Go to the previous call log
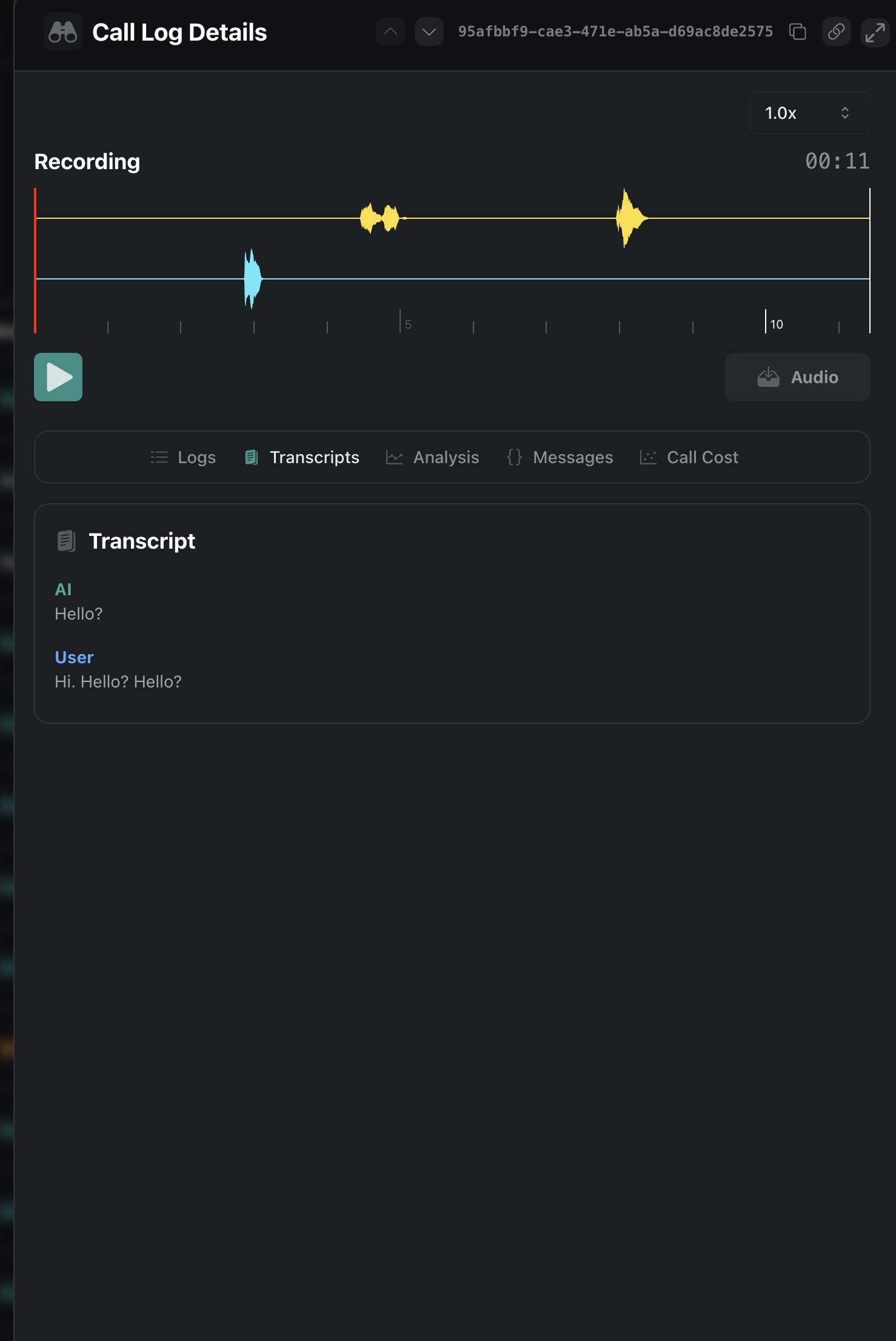The image size is (896, 1341). tap(390, 32)
